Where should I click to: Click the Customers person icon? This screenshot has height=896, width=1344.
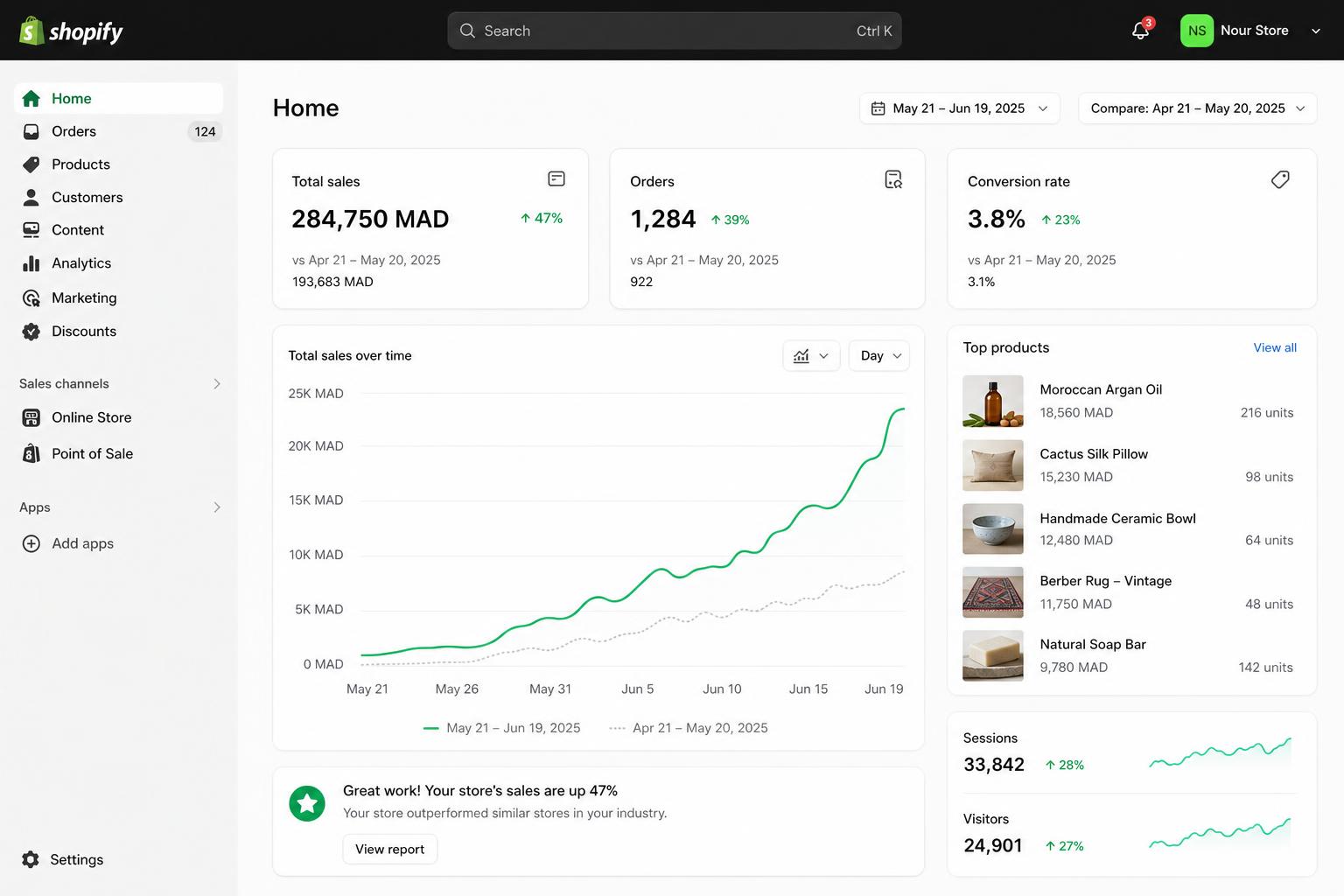[31, 197]
